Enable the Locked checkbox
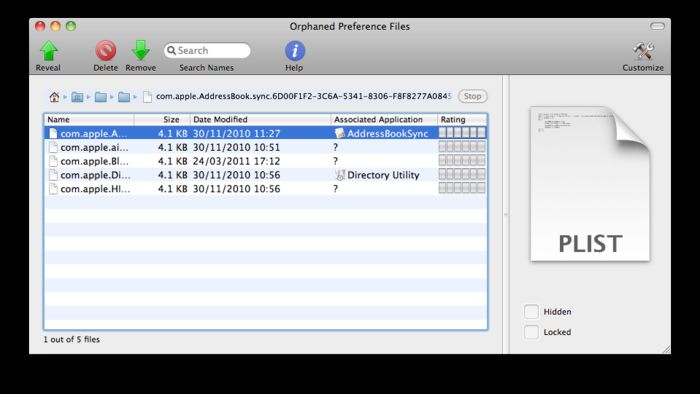Image resolution: width=700 pixels, height=394 pixels. (x=531, y=332)
